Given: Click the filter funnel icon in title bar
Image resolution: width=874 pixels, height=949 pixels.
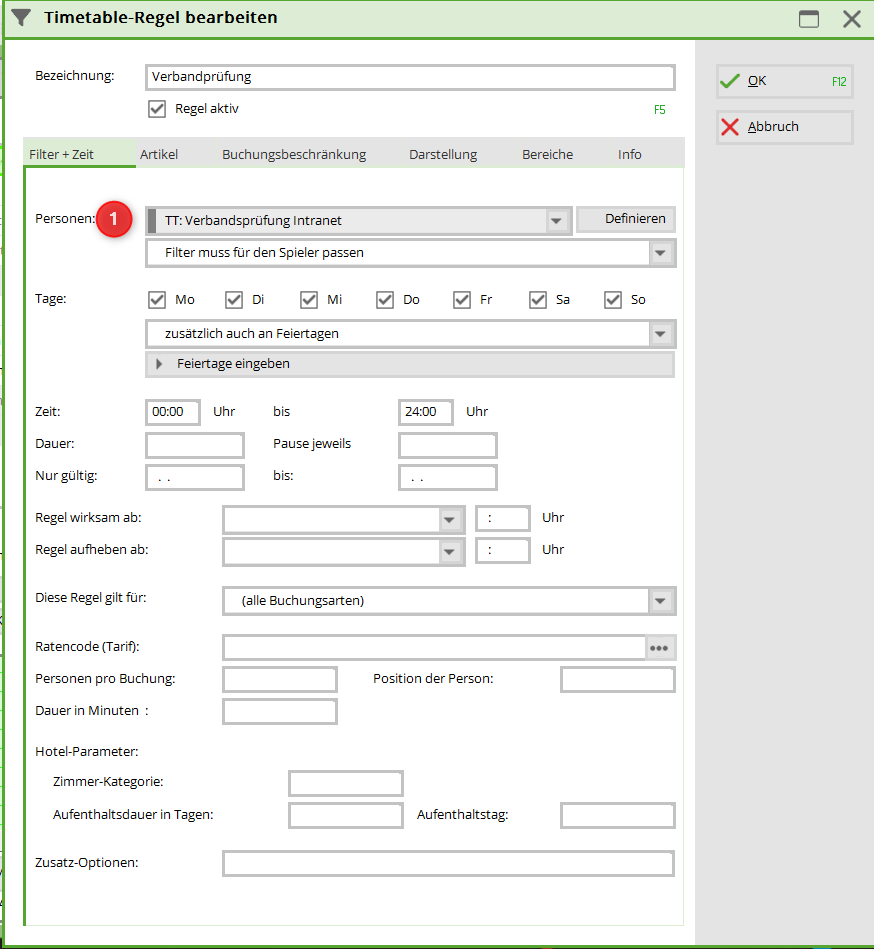Looking at the screenshot, I should pyautogui.click(x=21, y=17).
